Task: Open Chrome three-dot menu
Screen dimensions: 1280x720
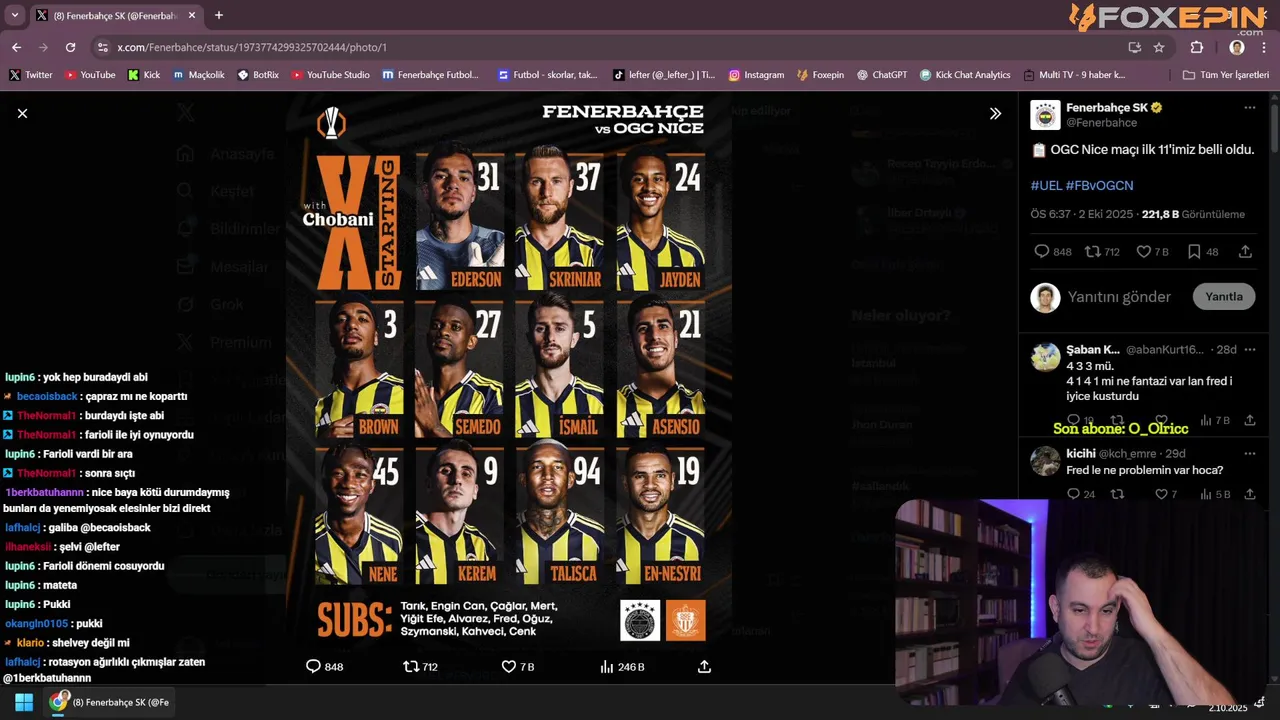Action: pyautogui.click(x=1265, y=47)
